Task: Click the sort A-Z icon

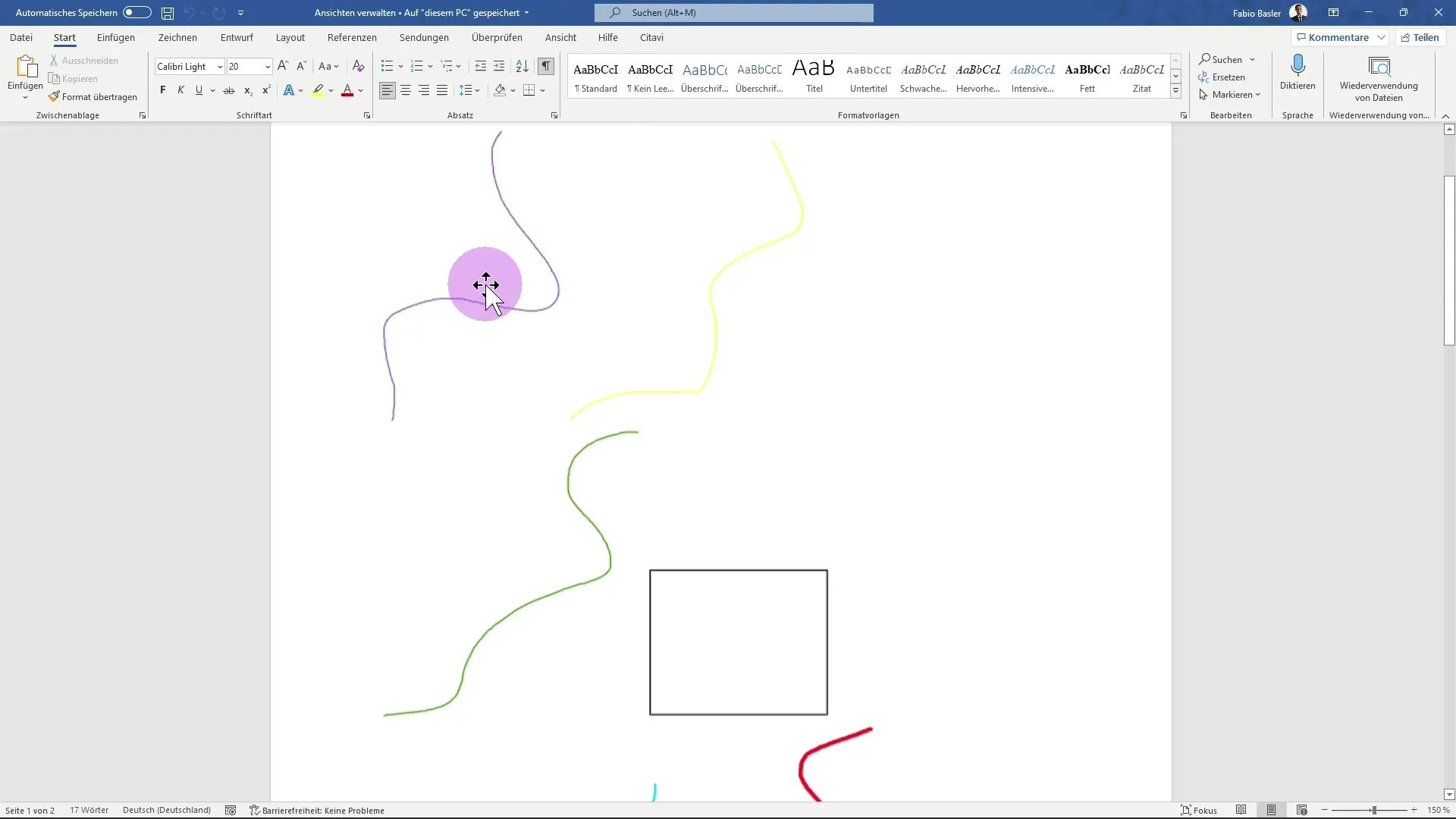Action: (522, 67)
